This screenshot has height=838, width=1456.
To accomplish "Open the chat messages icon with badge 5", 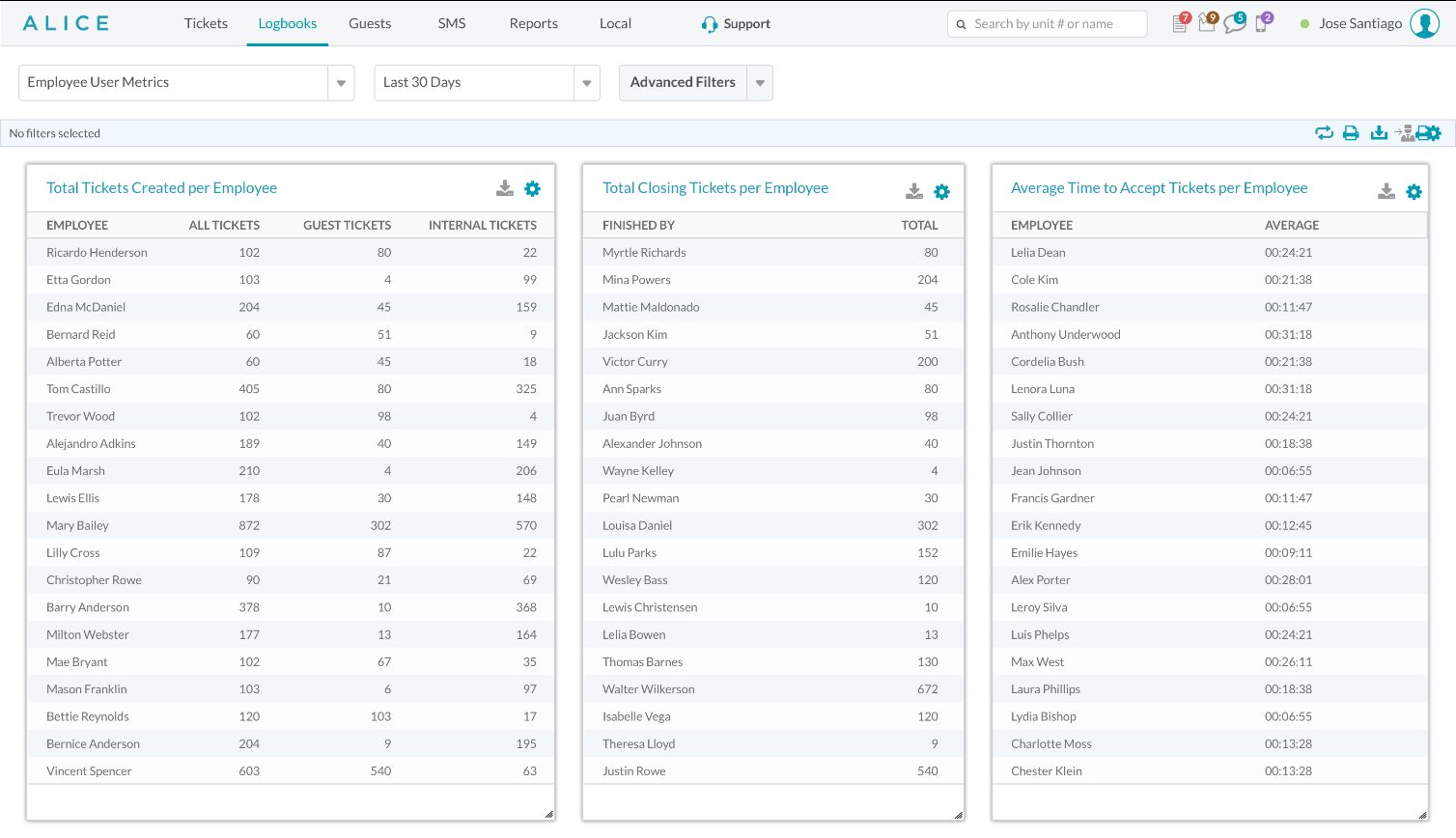I will pyautogui.click(x=1234, y=24).
